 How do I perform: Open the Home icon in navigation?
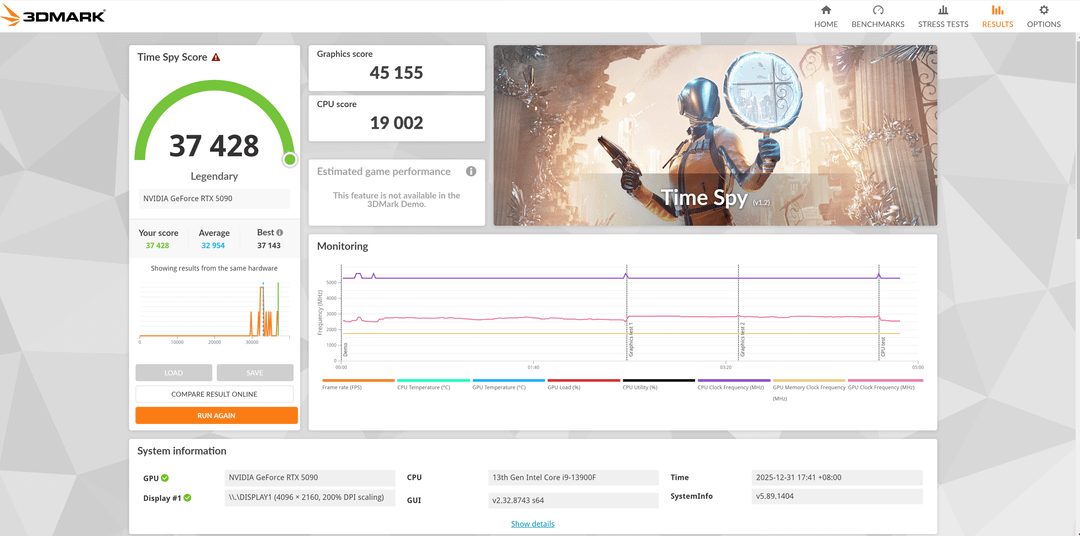click(x=826, y=10)
